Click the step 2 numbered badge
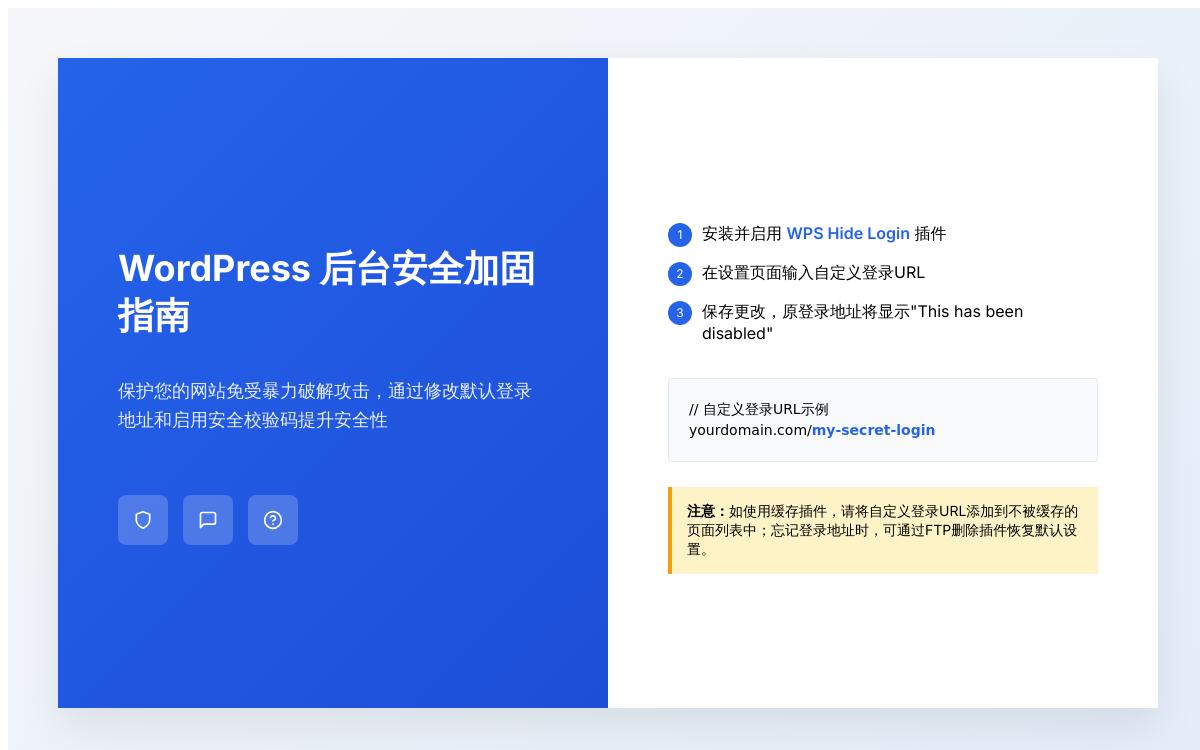1200x750 pixels. [680, 273]
